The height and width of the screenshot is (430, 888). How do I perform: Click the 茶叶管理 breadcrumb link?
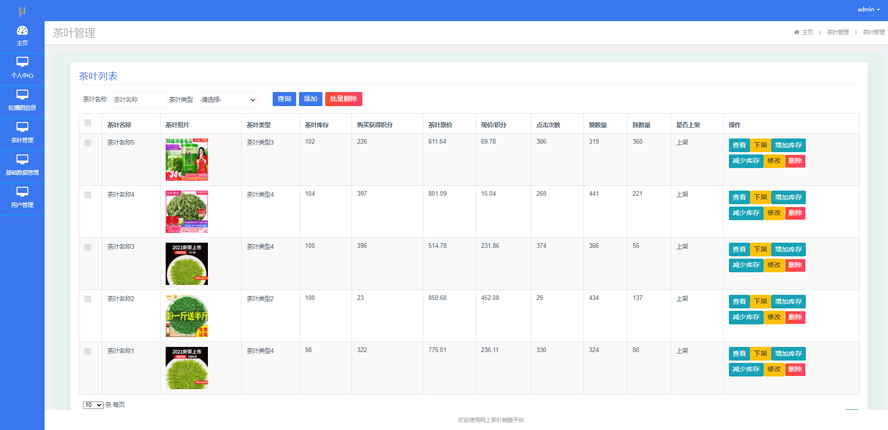coord(837,32)
